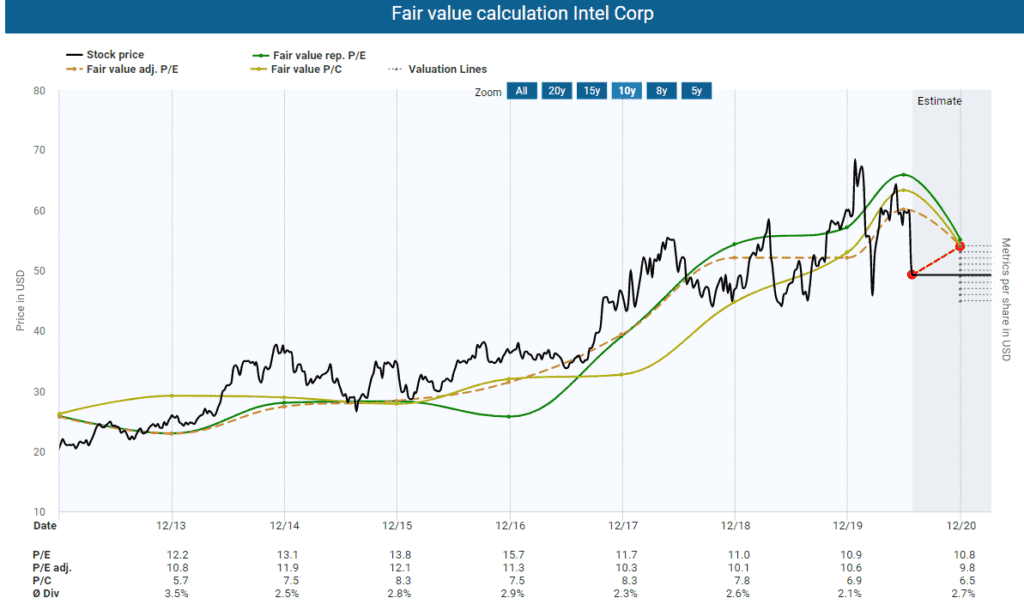The width and height of the screenshot is (1024, 604).
Task: Click the P/E row label
Action: [41, 555]
